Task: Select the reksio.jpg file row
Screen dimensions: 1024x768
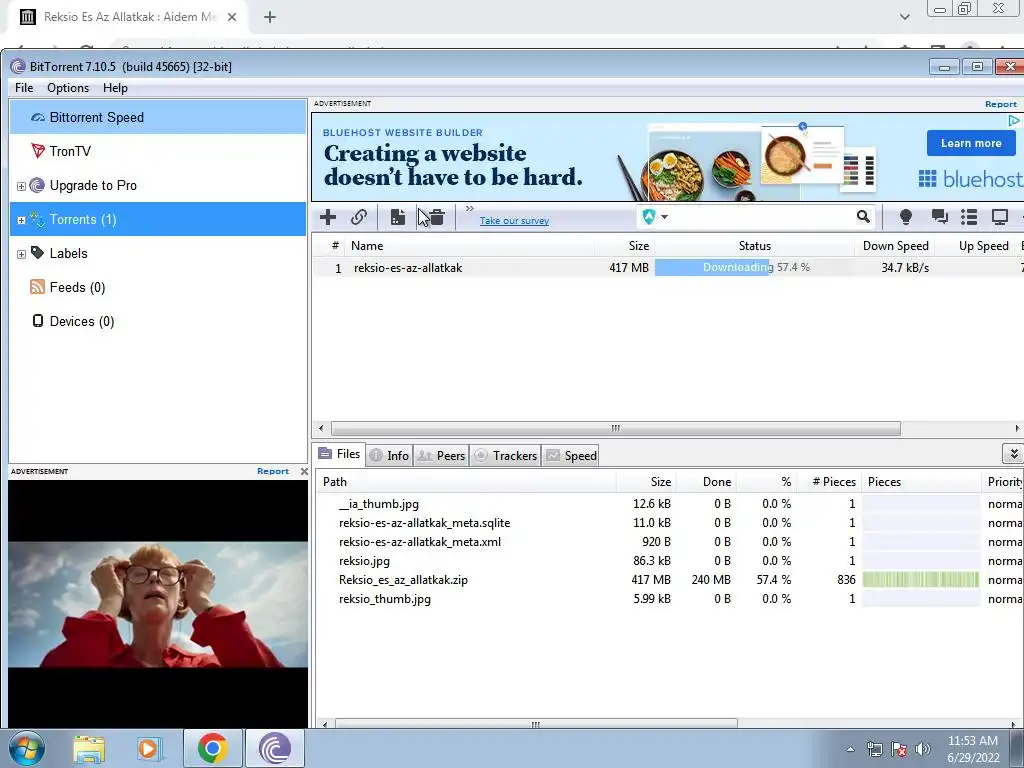Action: pyautogui.click(x=669, y=561)
